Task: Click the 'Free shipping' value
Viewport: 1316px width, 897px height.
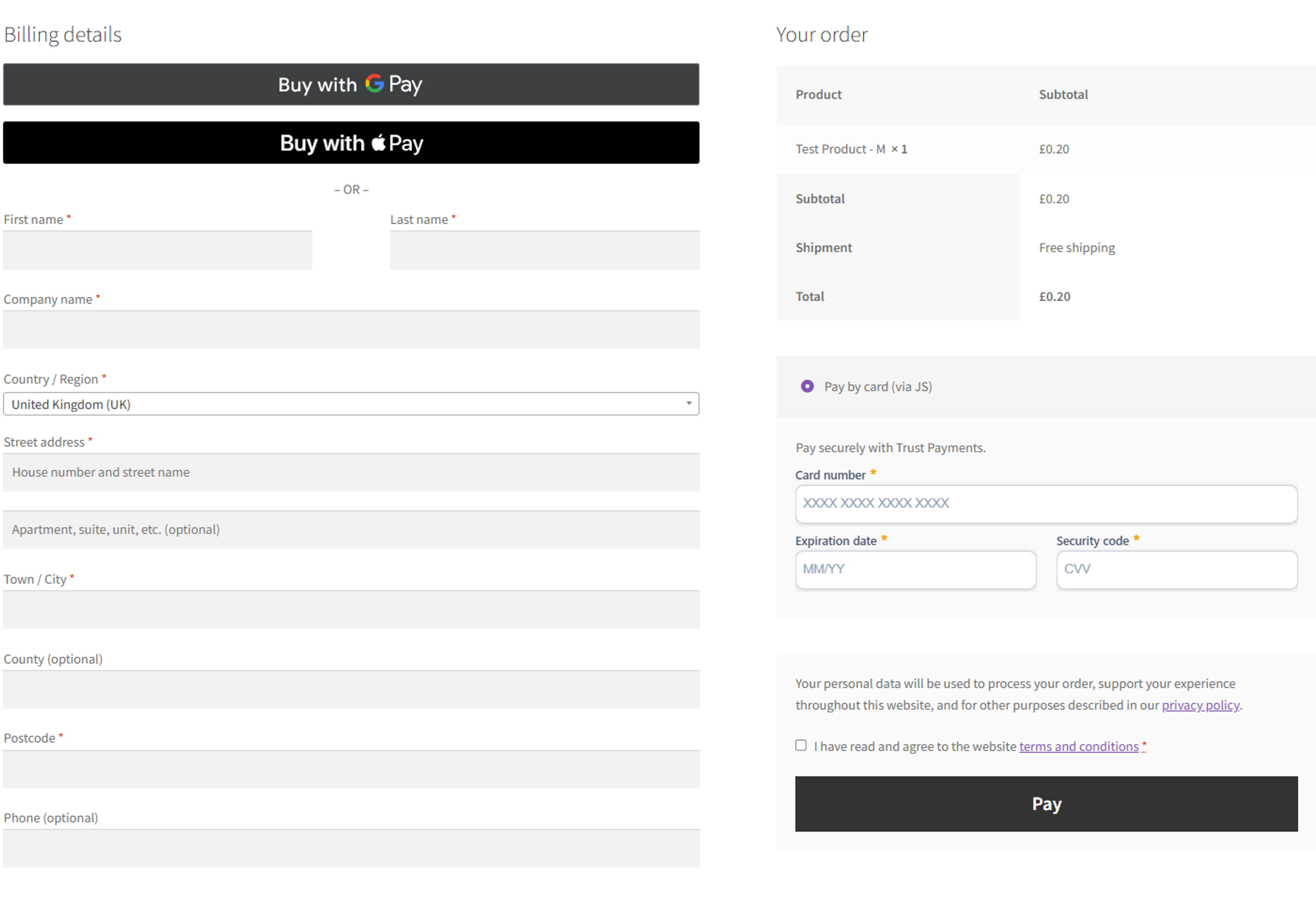Action: click(1077, 248)
